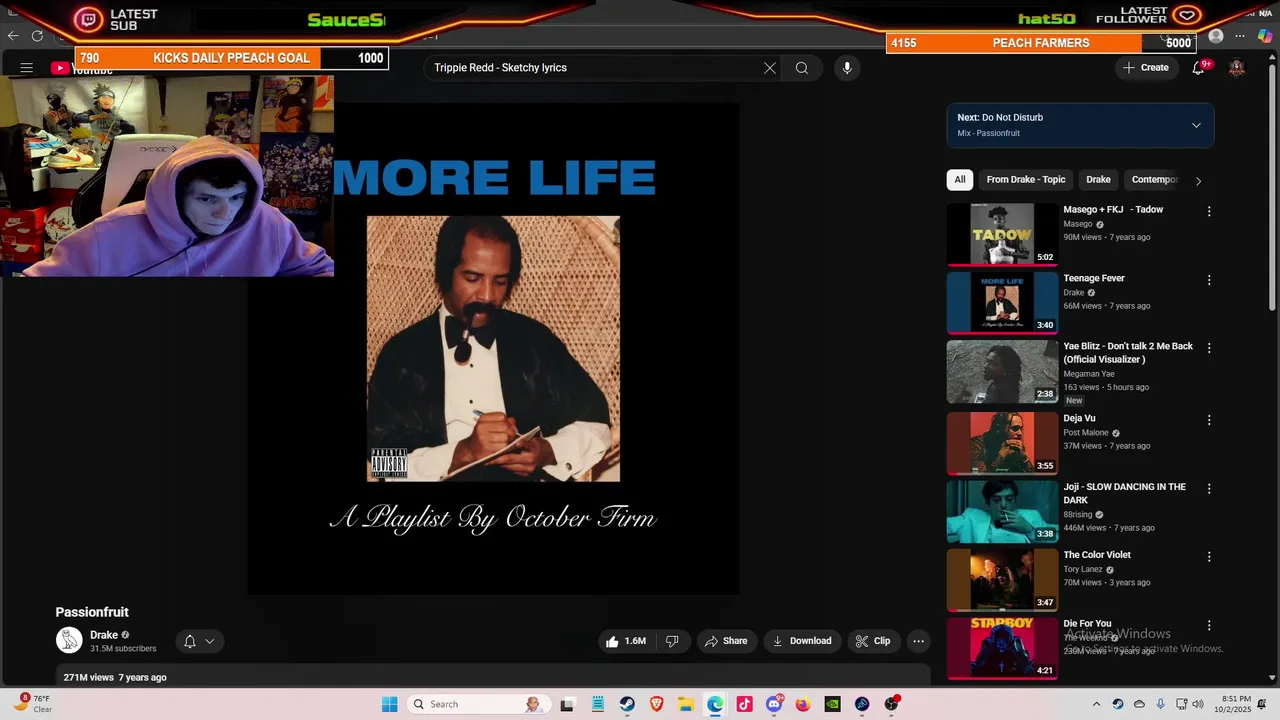Open options for Yae Blitz video
Image resolution: width=1280 pixels, height=720 pixels.
click(1209, 348)
